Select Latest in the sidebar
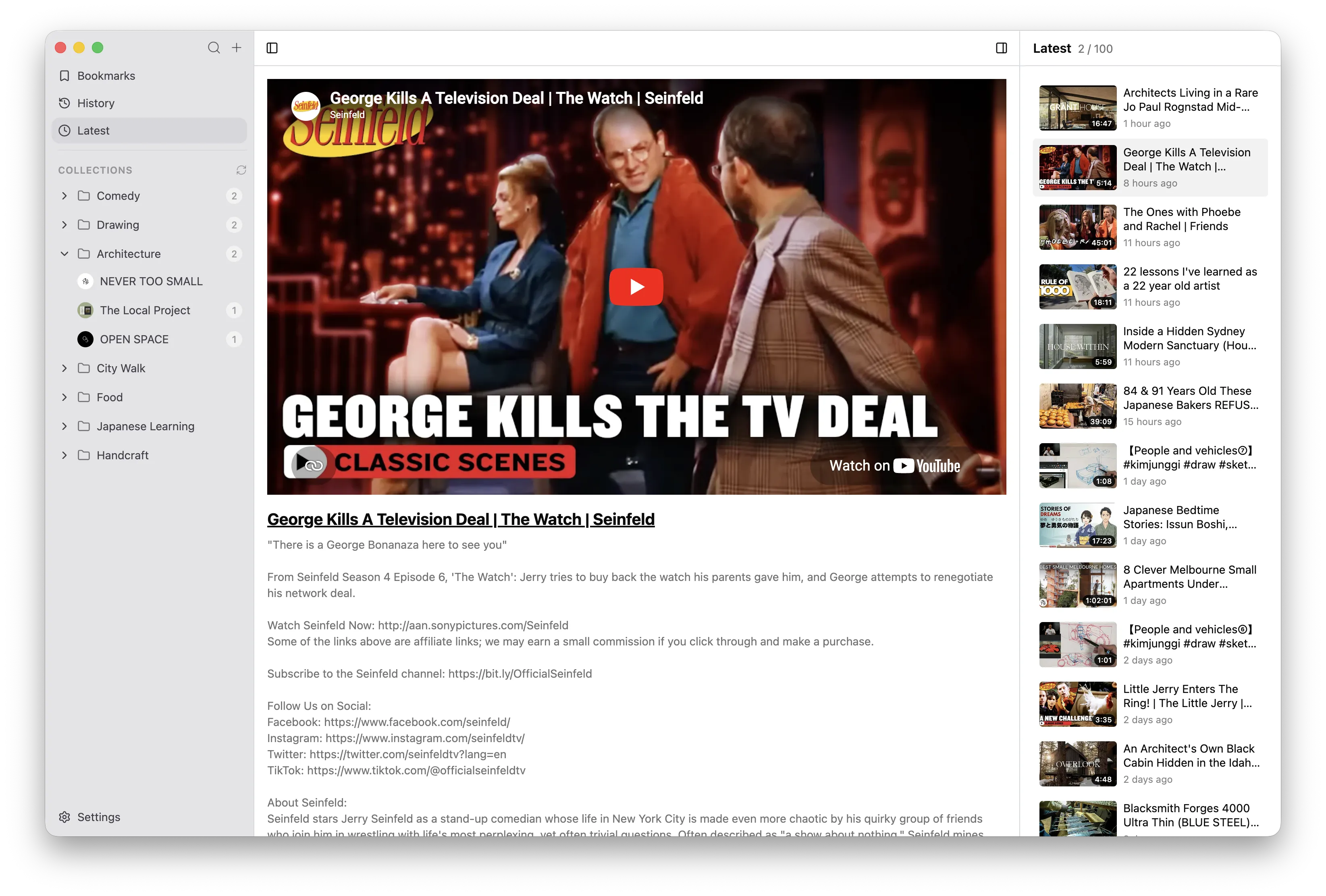 (x=150, y=131)
